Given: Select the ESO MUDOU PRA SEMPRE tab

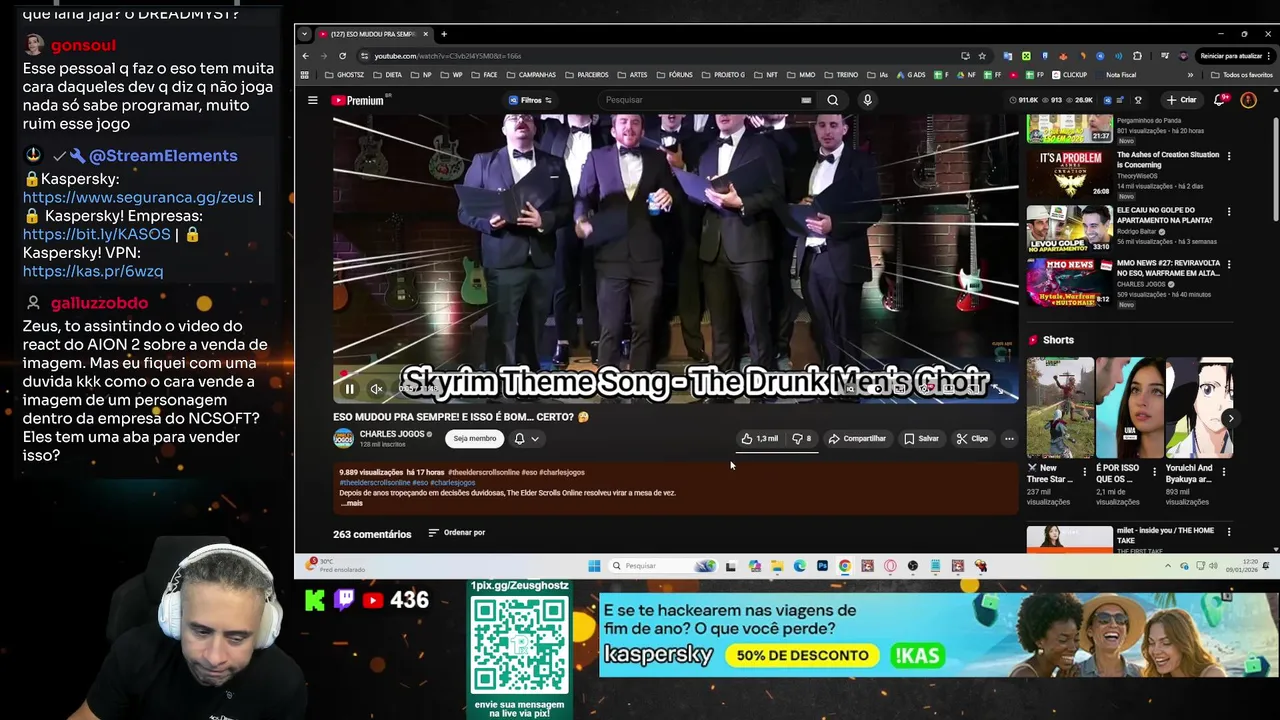Looking at the screenshot, I should click(x=375, y=34).
